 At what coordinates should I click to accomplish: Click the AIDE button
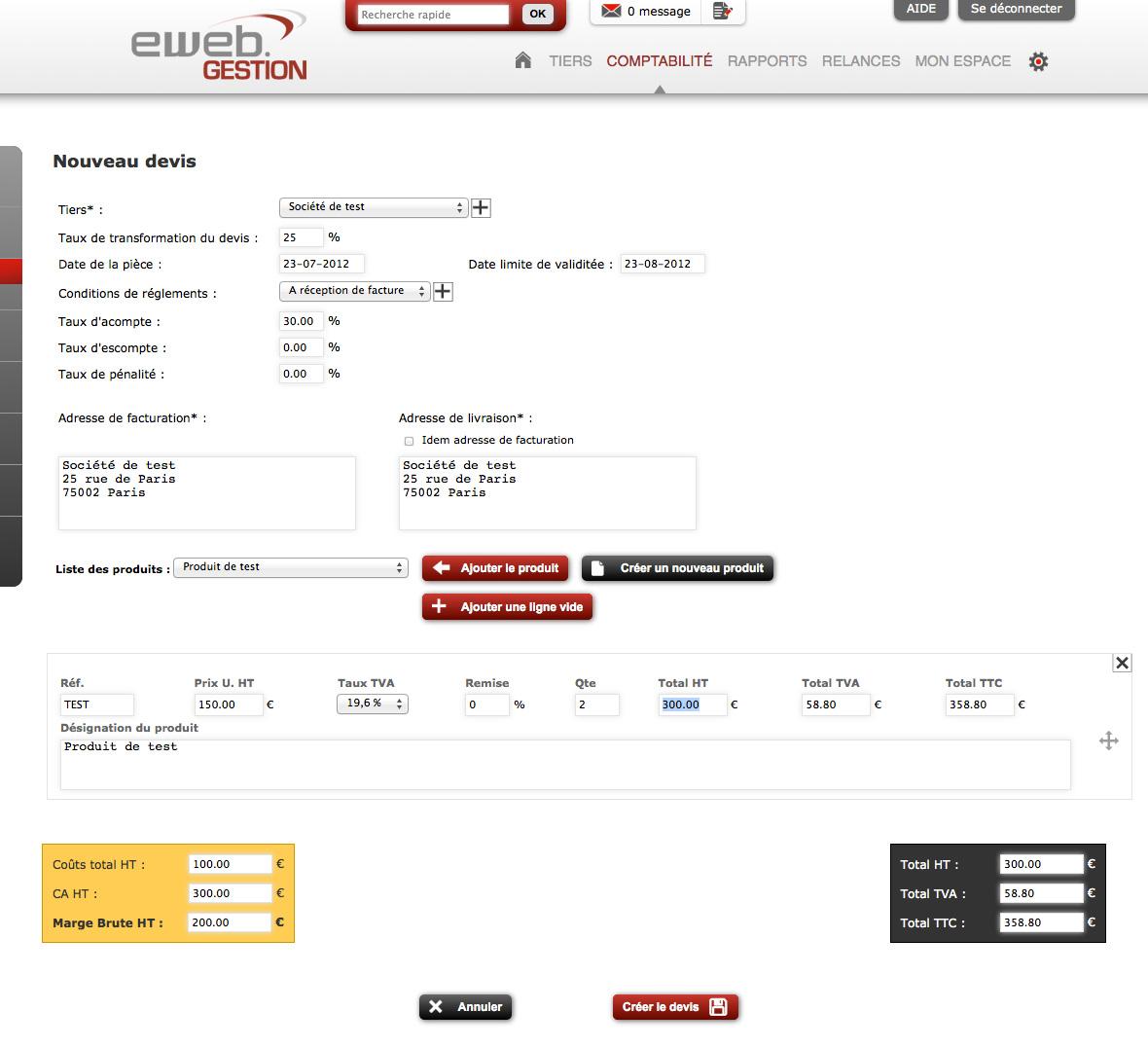pyautogui.click(x=921, y=9)
